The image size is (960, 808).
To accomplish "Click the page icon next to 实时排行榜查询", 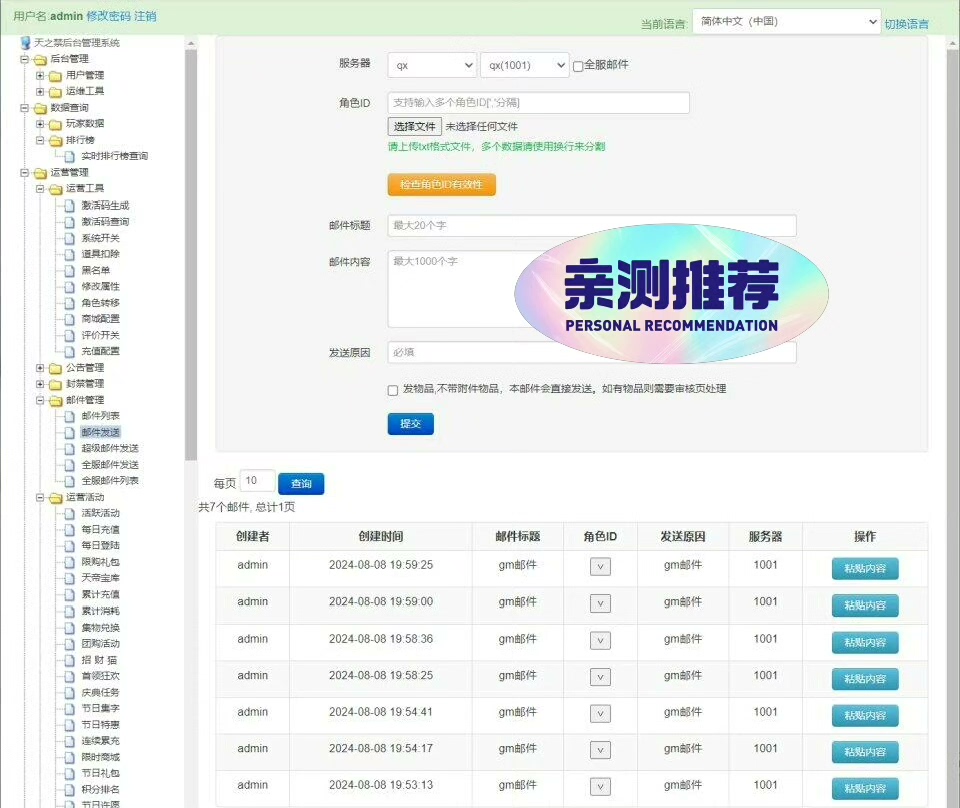I will [69, 156].
